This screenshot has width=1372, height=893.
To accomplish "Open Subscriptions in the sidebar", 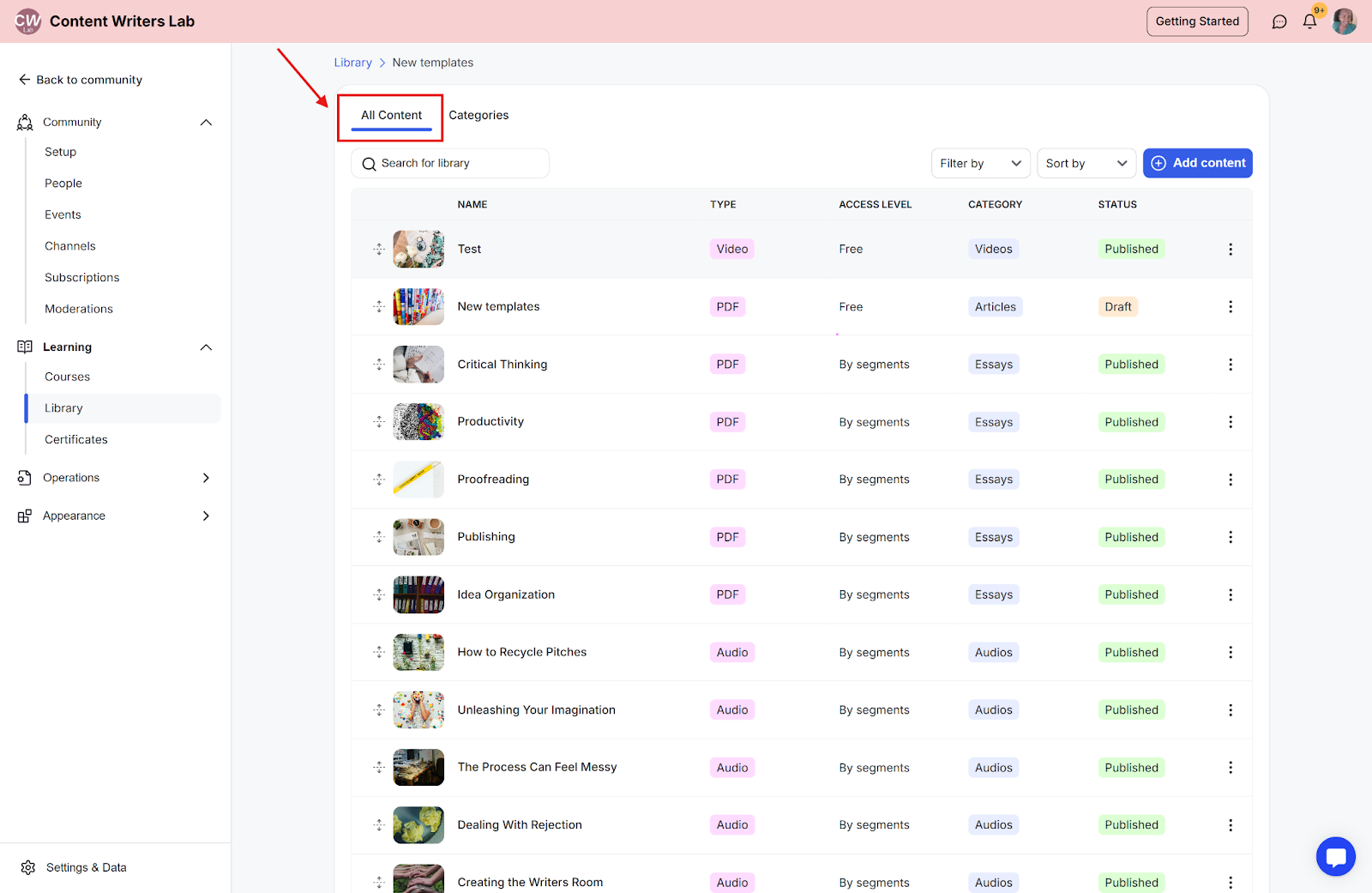I will tap(82, 278).
